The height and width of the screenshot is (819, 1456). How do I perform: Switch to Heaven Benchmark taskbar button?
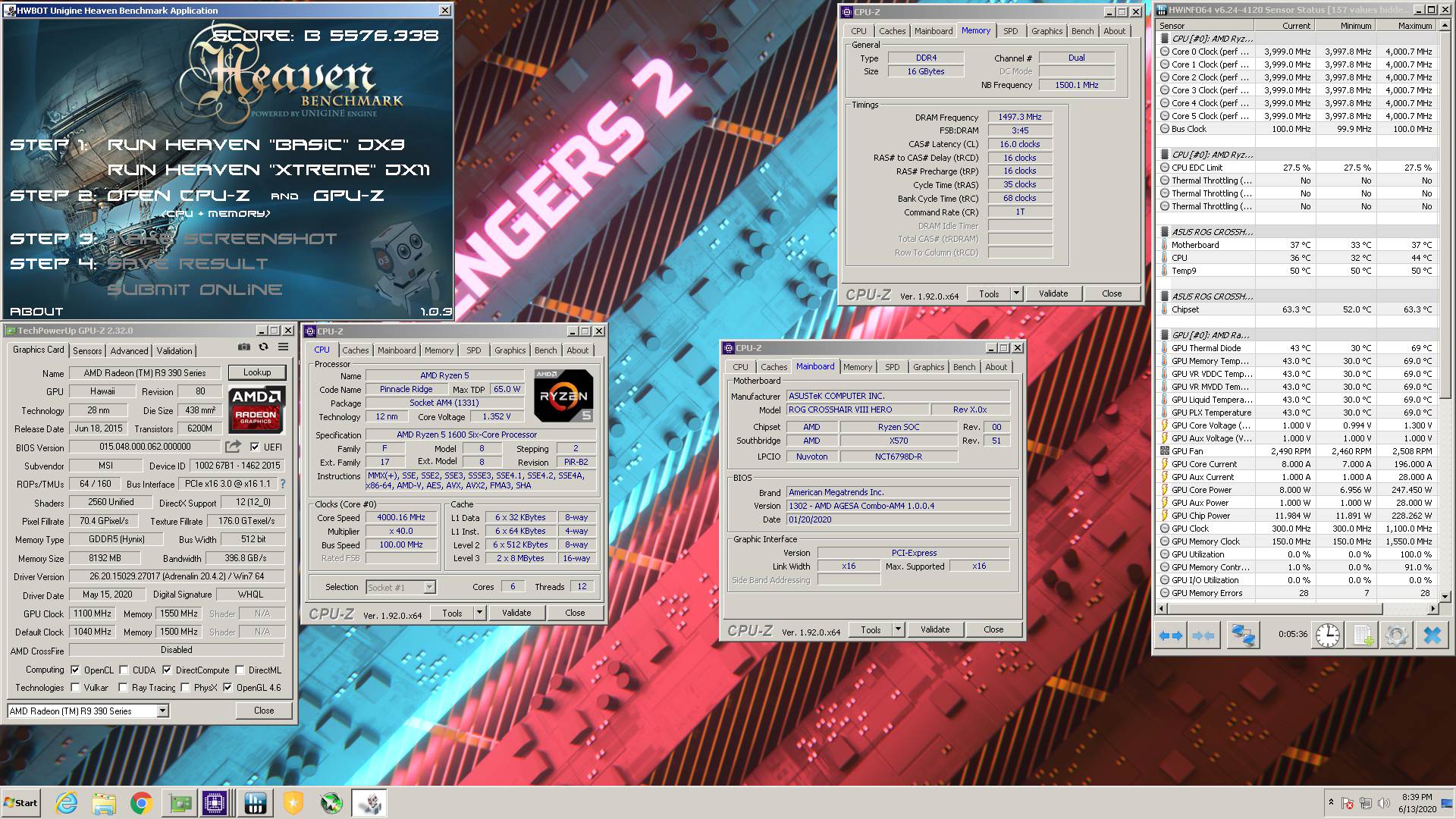click(x=369, y=803)
